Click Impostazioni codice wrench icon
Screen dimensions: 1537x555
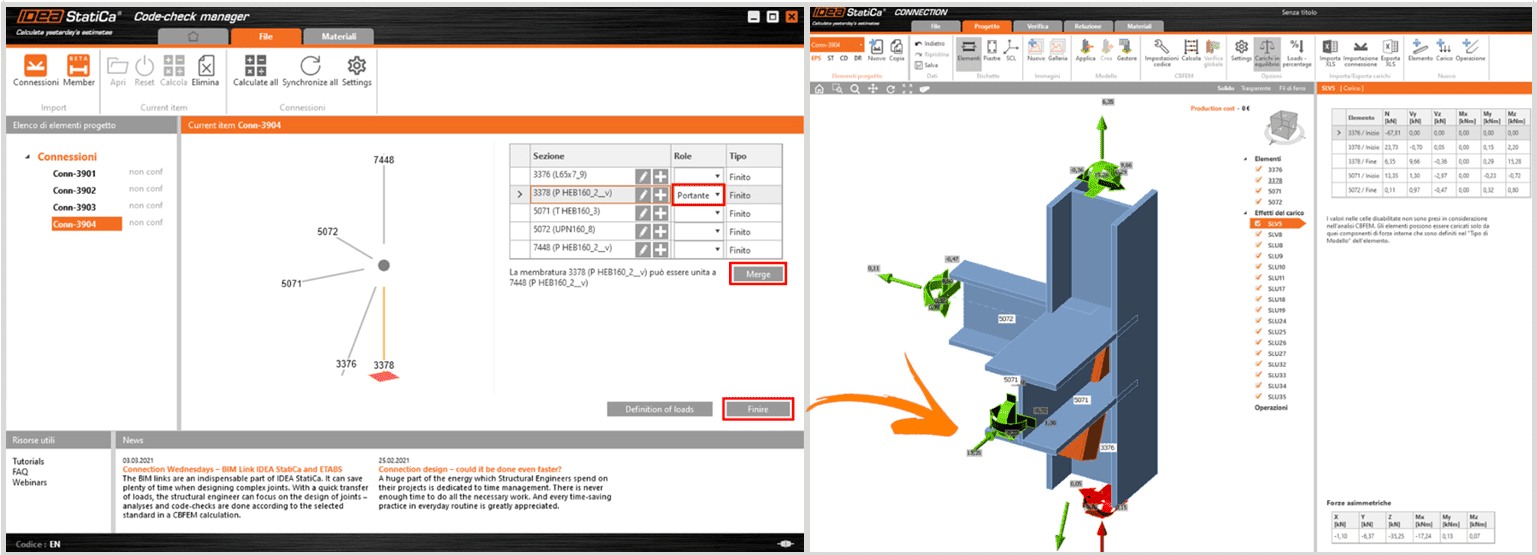1161,46
